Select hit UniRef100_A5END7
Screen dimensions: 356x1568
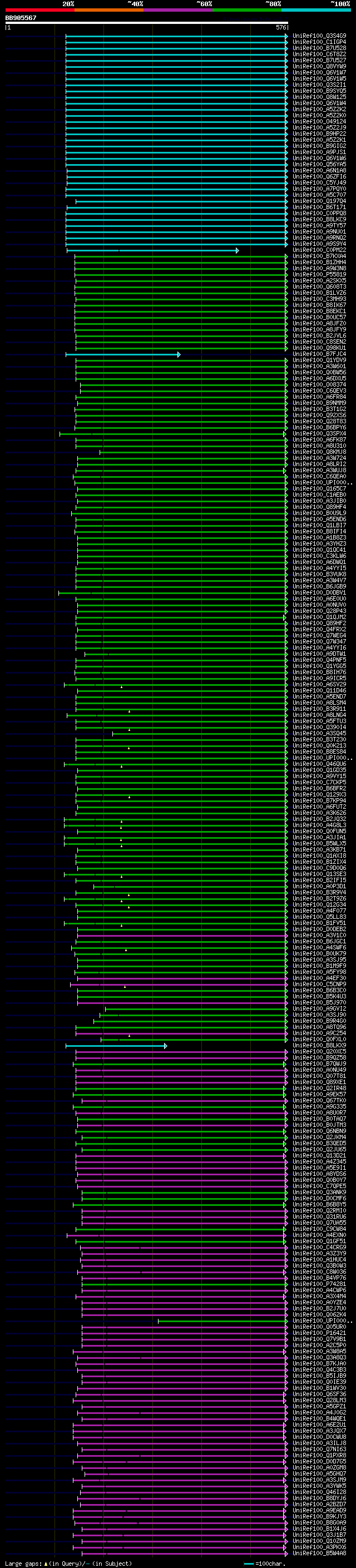pos(319,696)
